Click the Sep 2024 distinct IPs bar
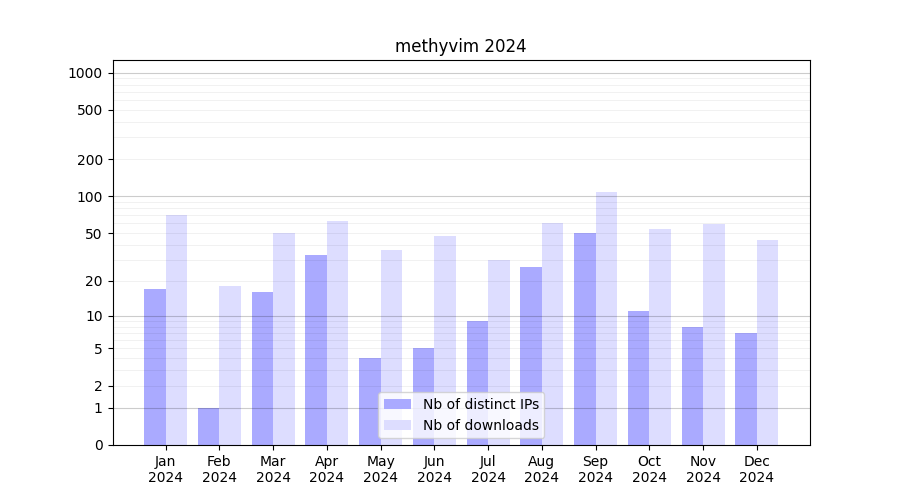This screenshot has height=500, width=900. [585, 339]
